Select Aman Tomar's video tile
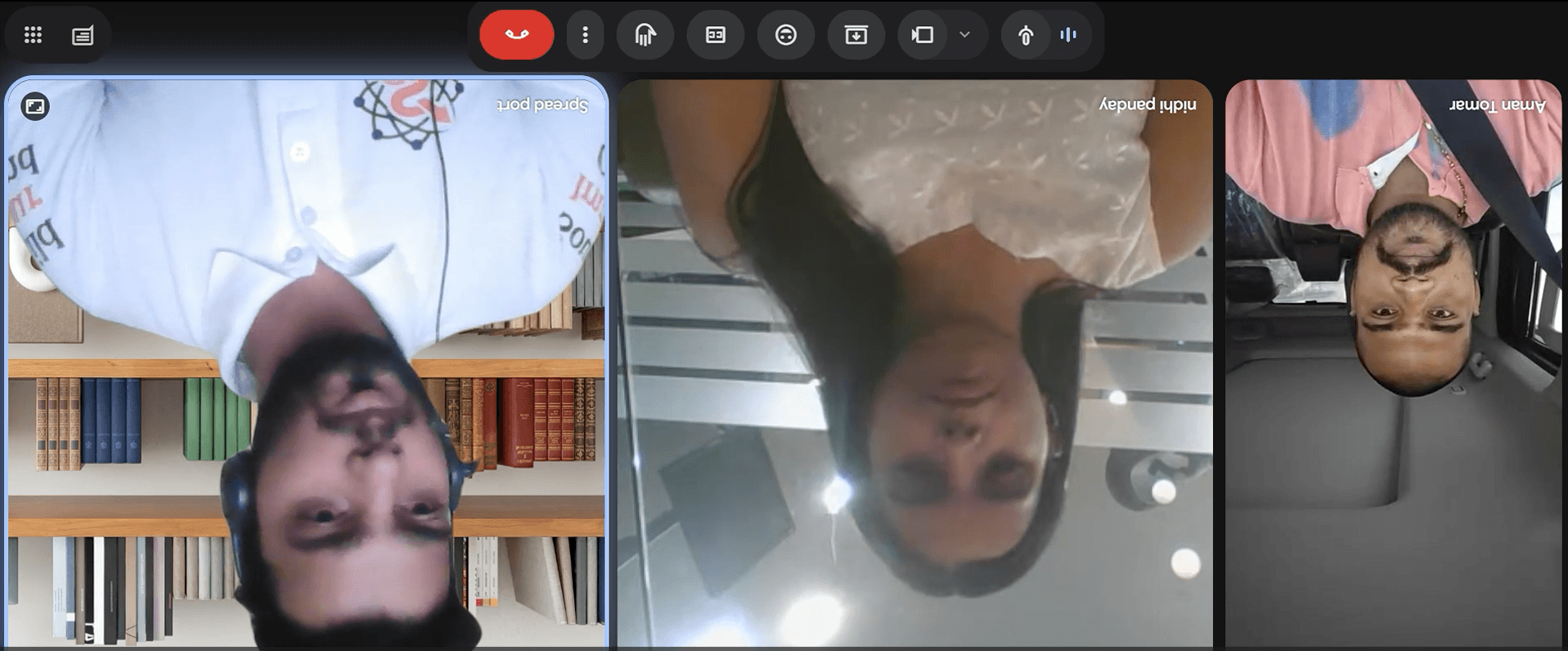 (1394, 363)
